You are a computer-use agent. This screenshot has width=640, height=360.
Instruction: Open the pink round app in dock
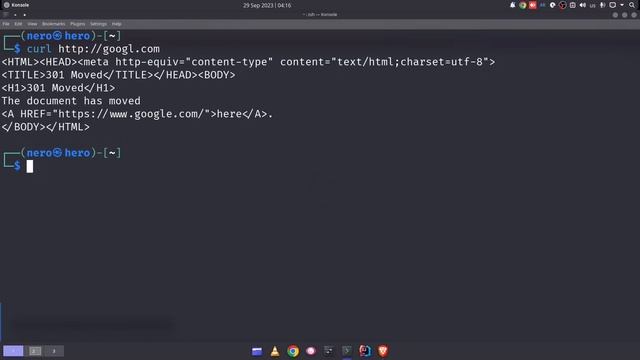tap(311, 351)
